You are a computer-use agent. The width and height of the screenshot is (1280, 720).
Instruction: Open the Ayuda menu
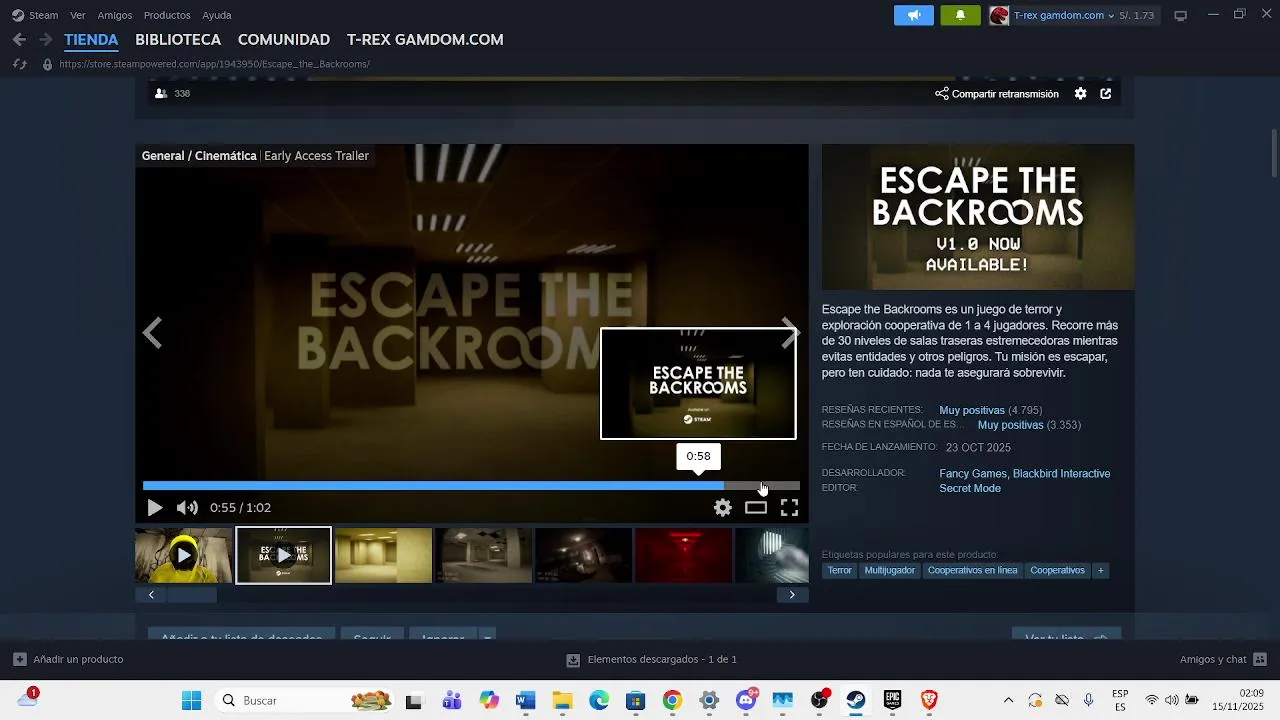coord(217,15)
